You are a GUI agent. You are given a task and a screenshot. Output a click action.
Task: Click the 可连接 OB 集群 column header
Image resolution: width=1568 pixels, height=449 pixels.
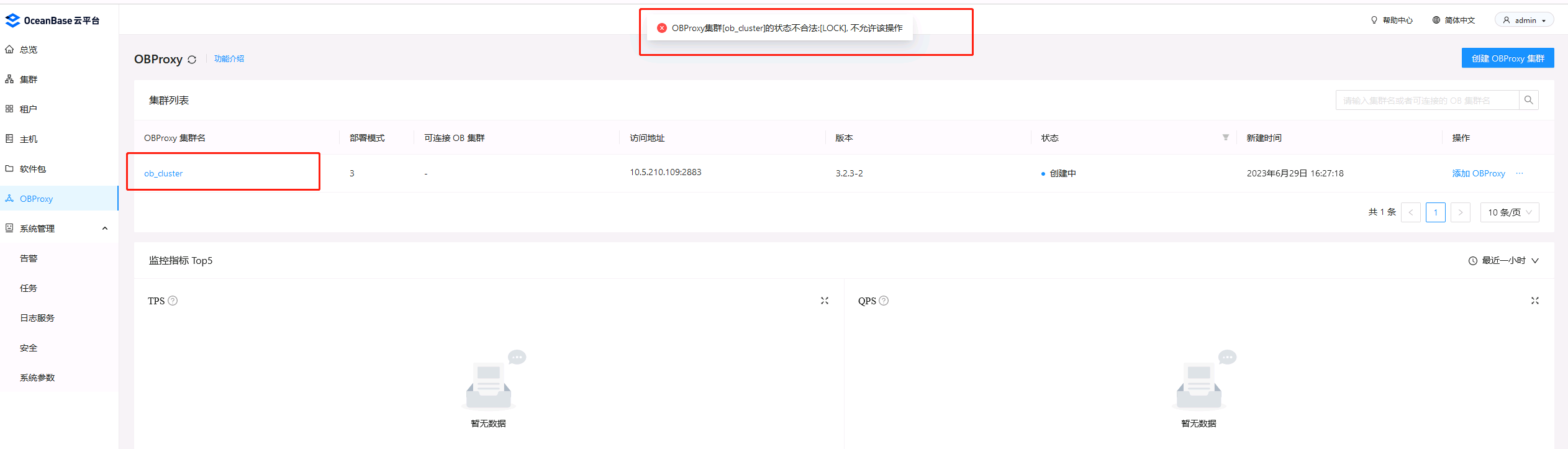click(455, 138)
